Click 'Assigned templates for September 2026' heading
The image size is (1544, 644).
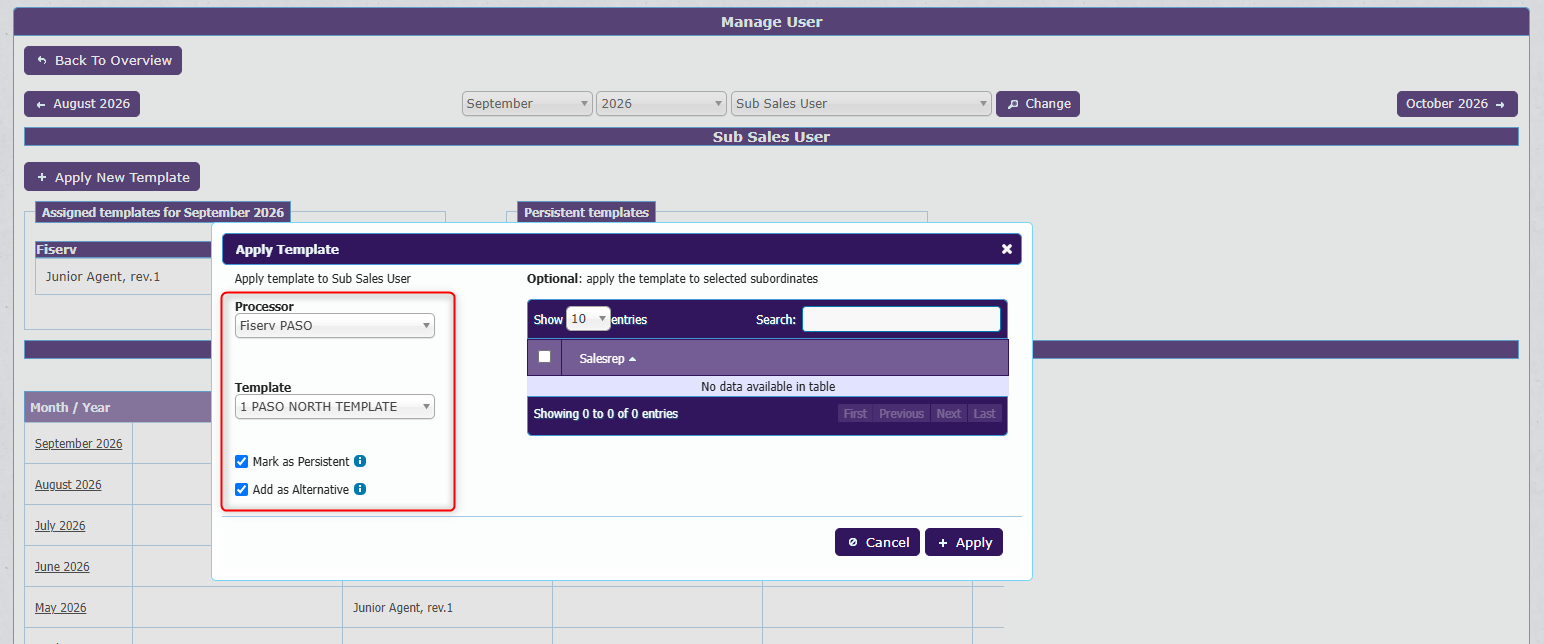[x=163, y=212]
